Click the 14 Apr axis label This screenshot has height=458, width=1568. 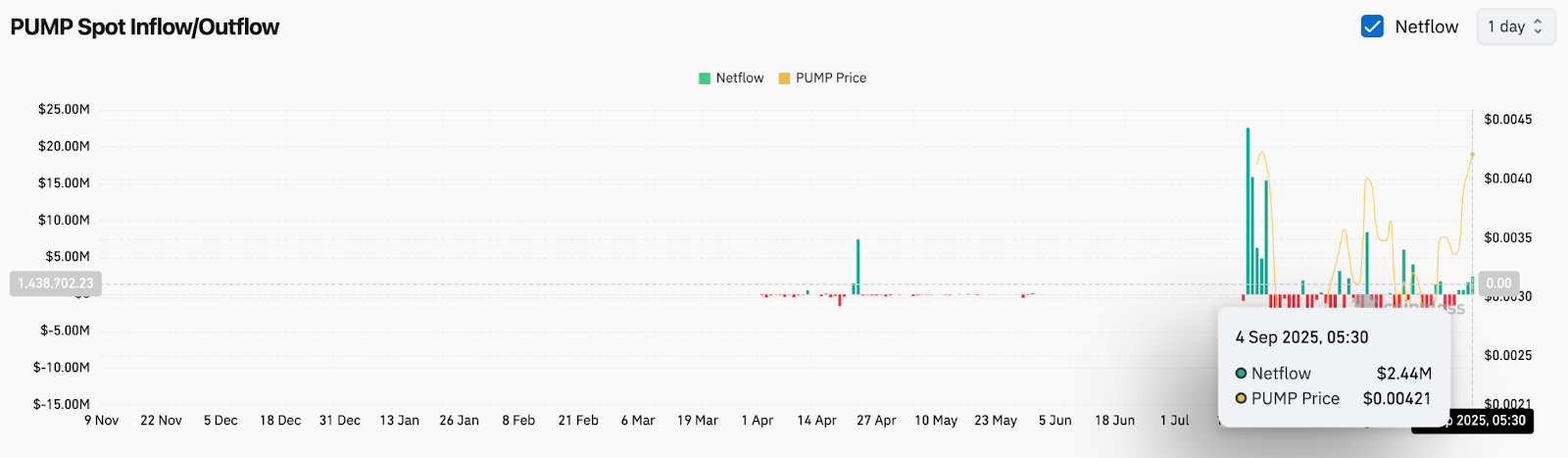click(817, 420)
